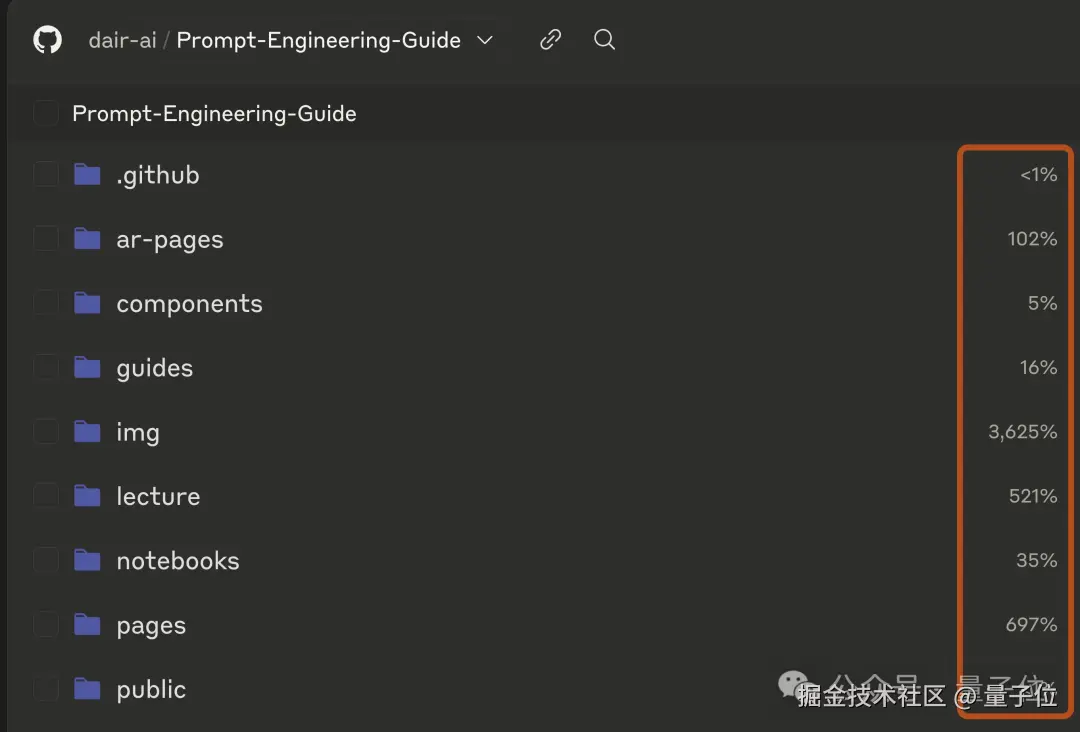Click the ar-pages folder icon

[88, 239]
